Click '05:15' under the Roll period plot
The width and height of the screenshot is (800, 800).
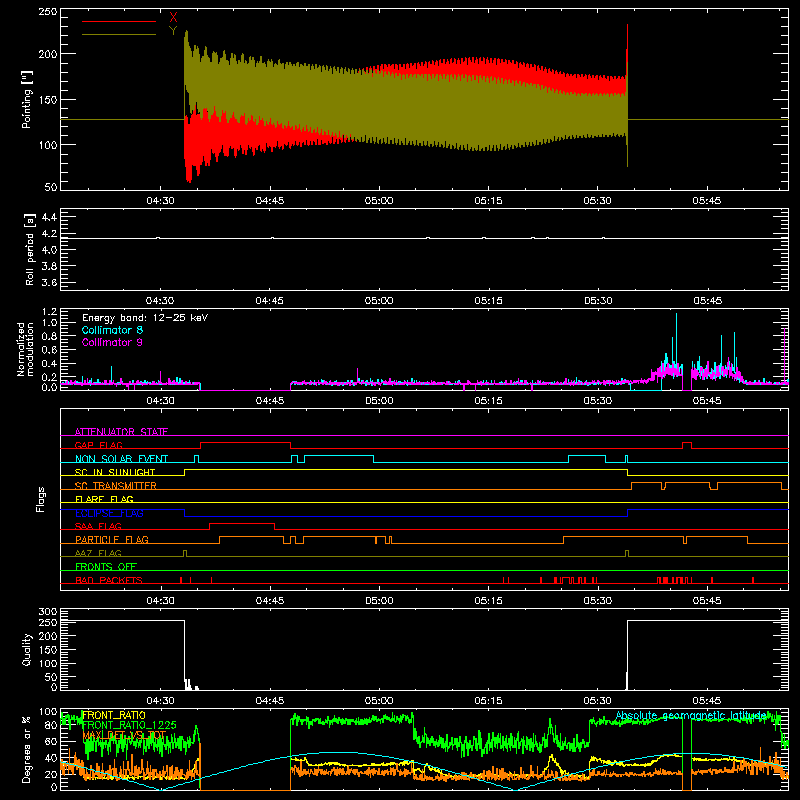pyautogui.click(x=488, y=301)
